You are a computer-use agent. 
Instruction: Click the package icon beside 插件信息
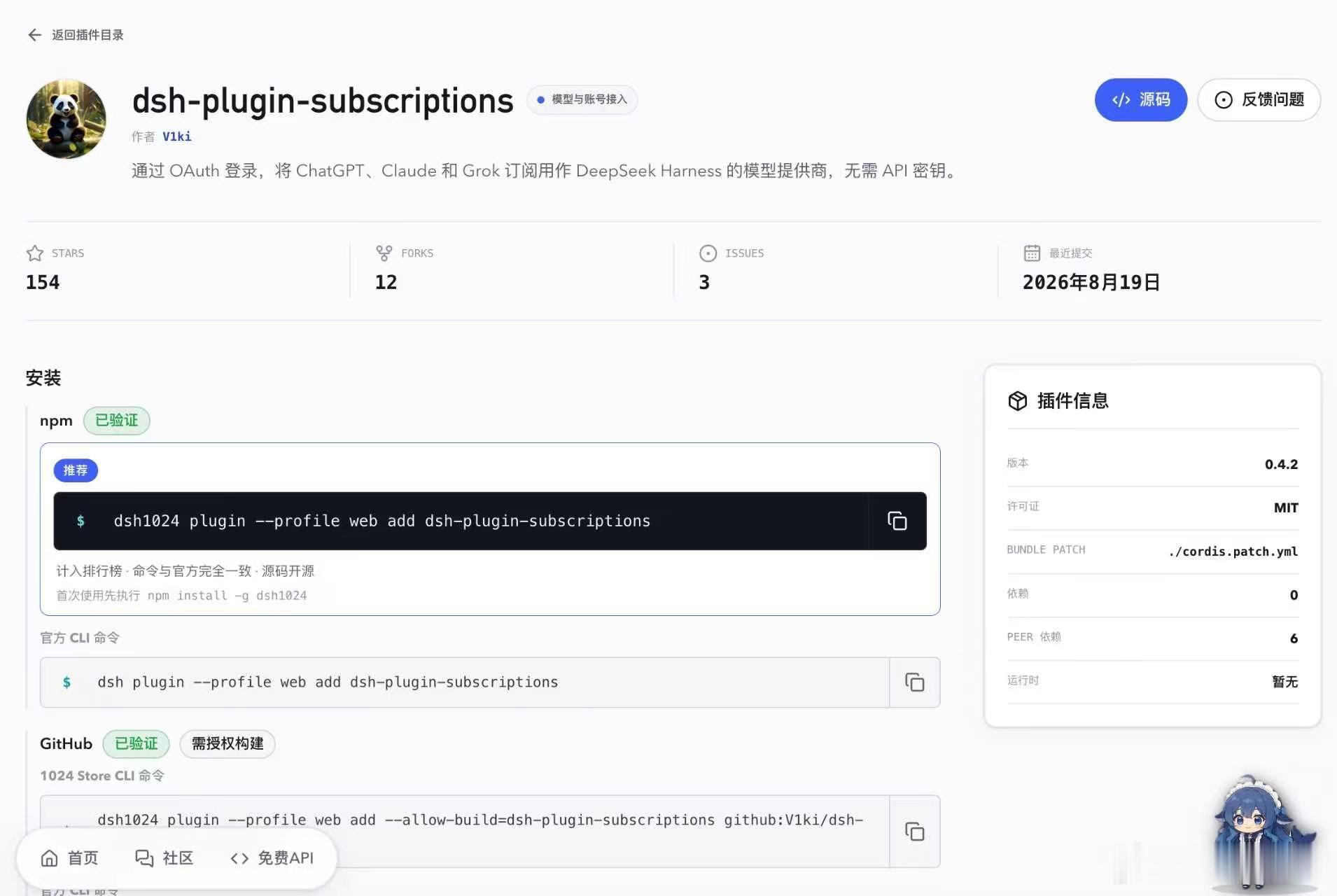point(1017,401)
